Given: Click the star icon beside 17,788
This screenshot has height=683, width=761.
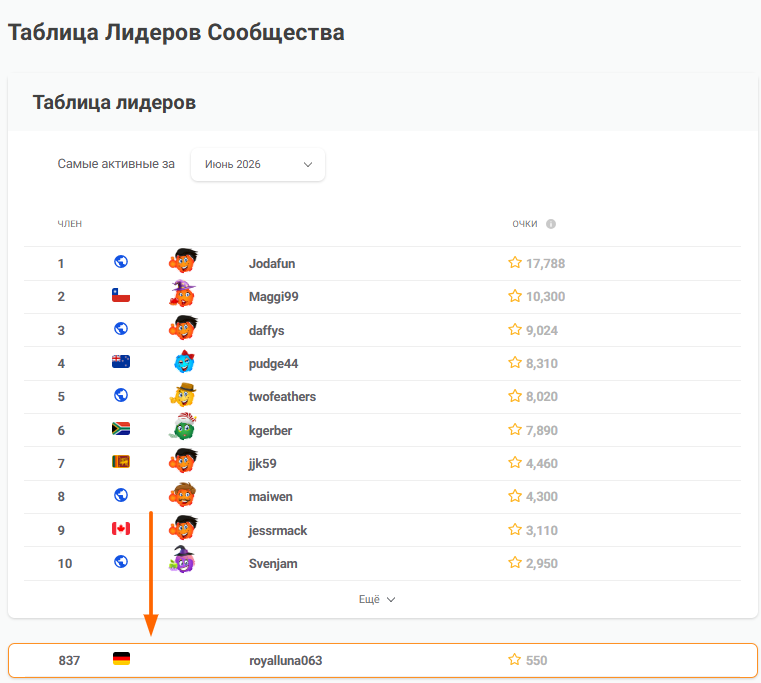Looking at the screenshot, I should pos(515,263).
